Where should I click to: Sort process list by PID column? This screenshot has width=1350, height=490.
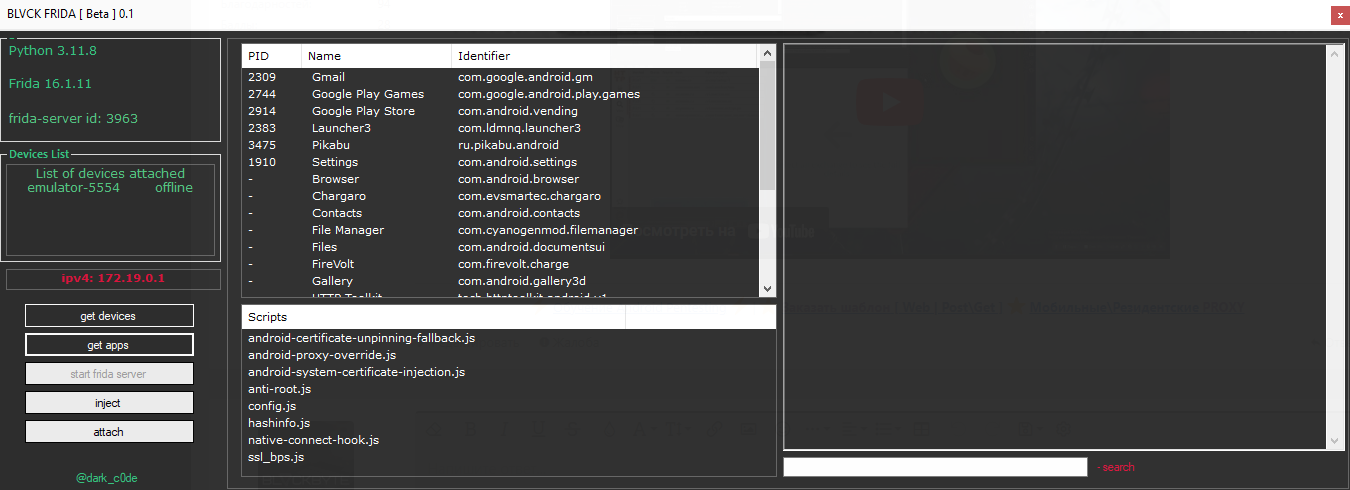point(271,56)
